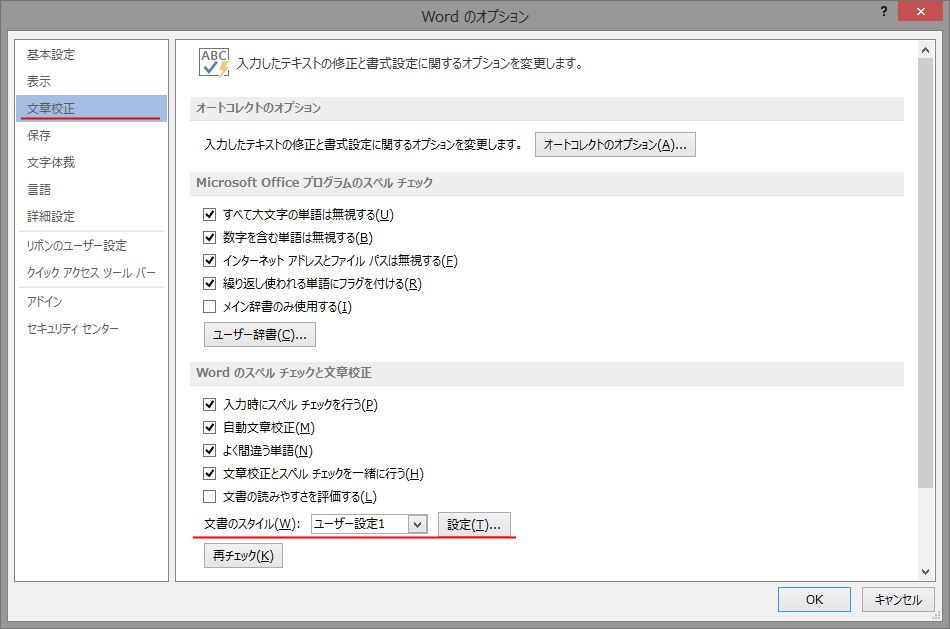Click ユーザー辞書(C)... button
Viewport: 950px width, 629px height.
click(259, 334)
